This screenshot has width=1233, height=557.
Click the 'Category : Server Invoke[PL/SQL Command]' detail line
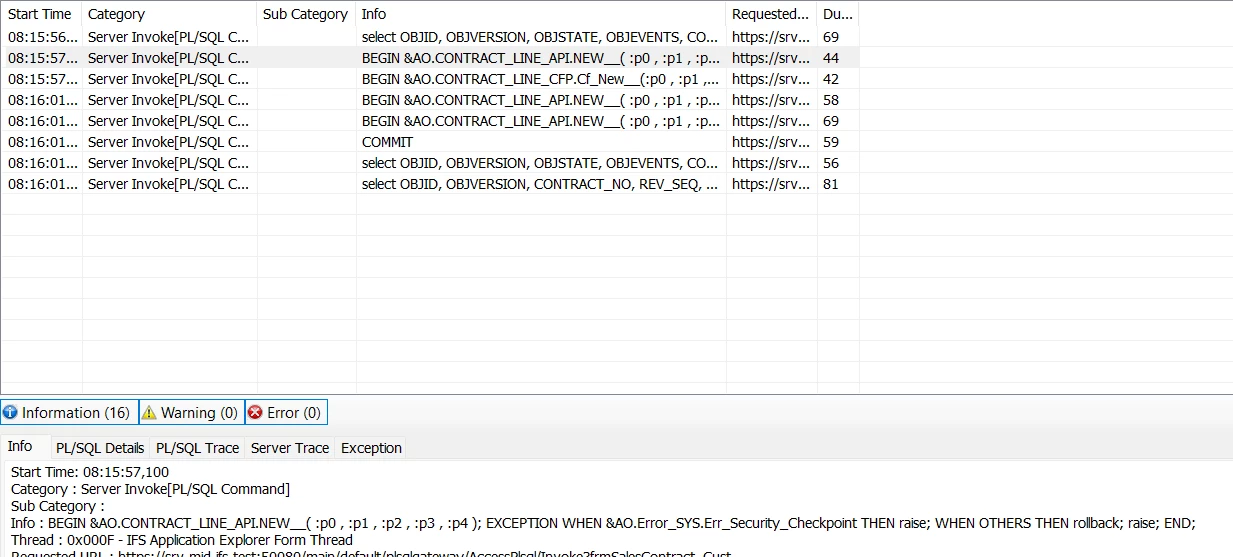(150, 489)
